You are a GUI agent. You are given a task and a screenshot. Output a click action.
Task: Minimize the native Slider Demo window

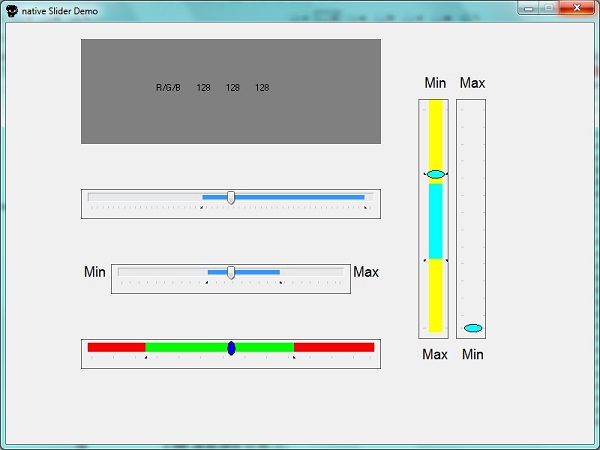[529, 8]
